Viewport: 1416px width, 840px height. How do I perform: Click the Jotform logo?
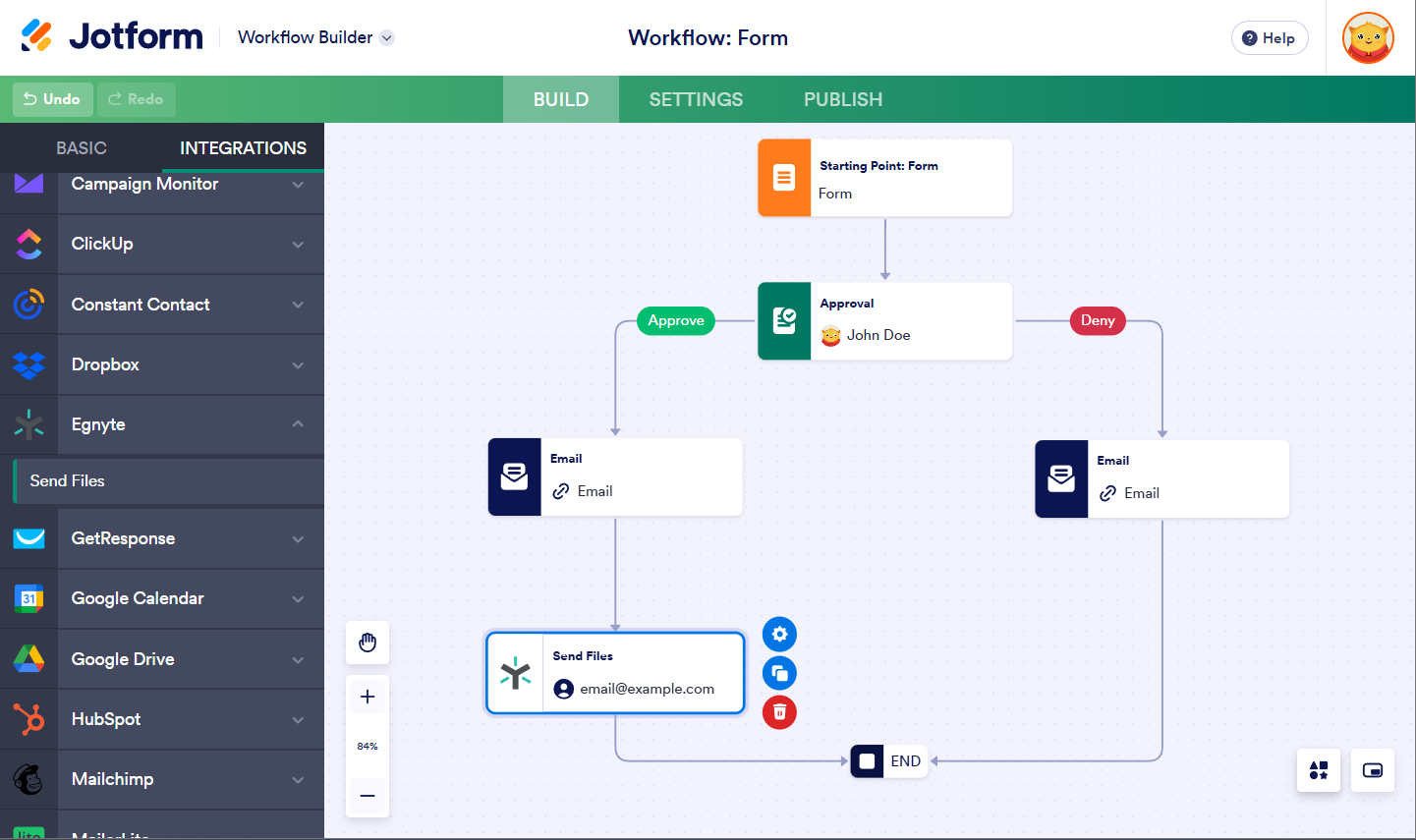coord(111,37)
